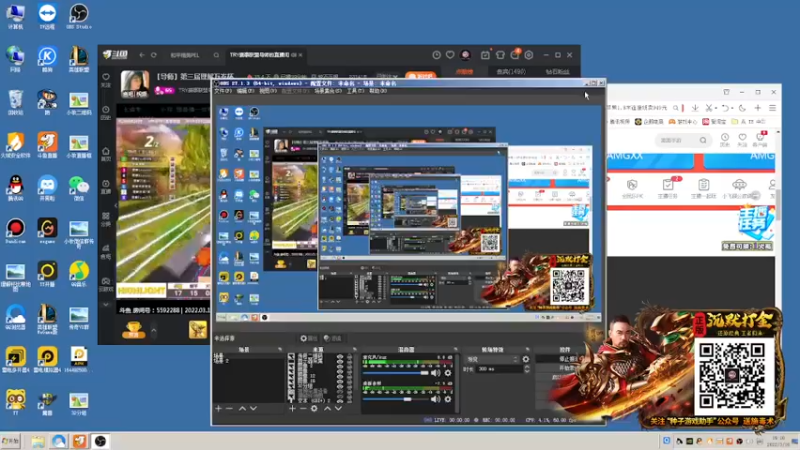The height and width of the screenshot is (450, 800).
Task: Adjust the second mixer channel volume slider
Action: click(396, 399)
